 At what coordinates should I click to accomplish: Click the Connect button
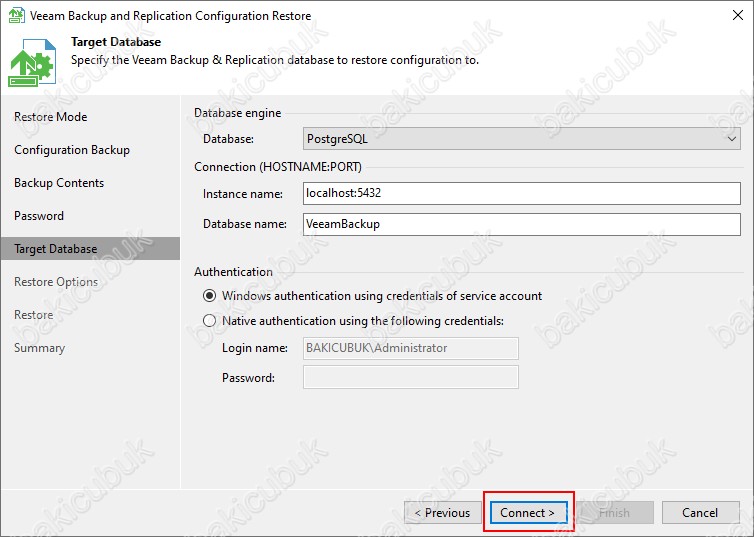[528, 512]
